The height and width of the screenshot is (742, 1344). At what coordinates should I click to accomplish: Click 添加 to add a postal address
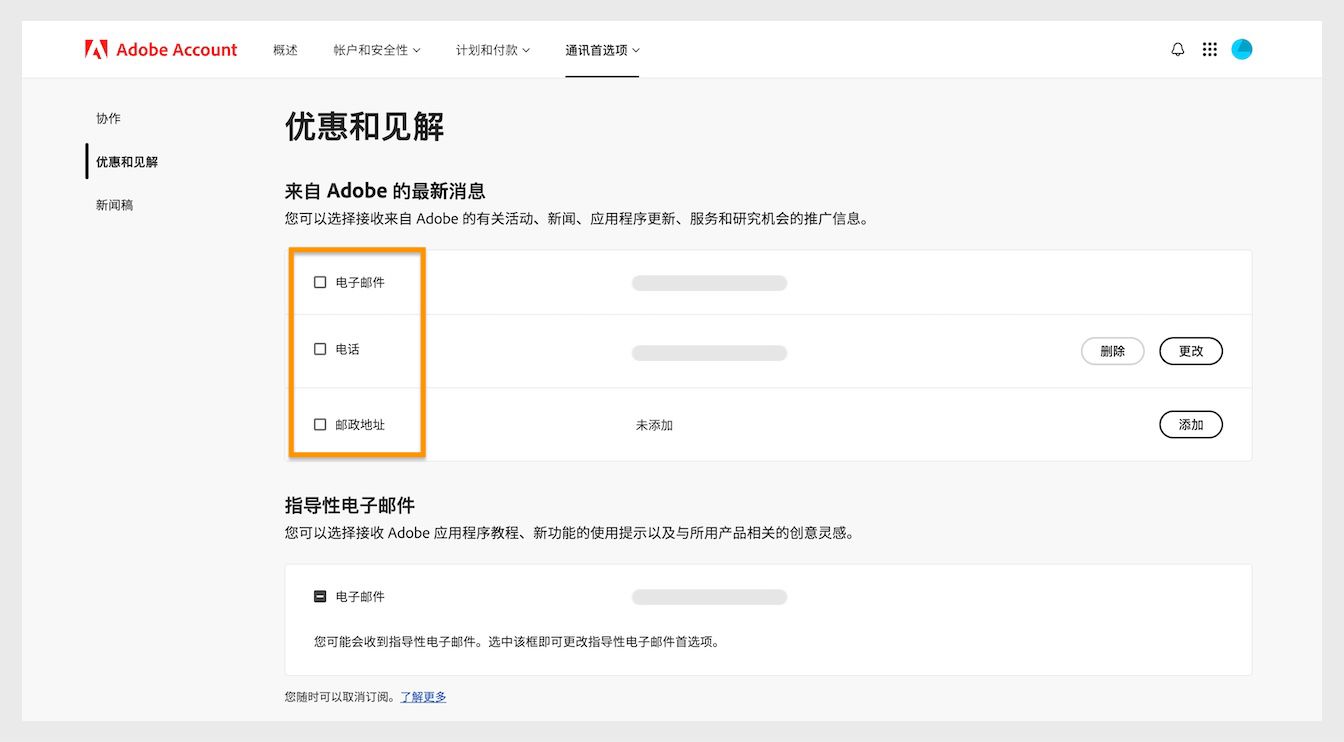pyautogui.click(x=1190, y=424)
